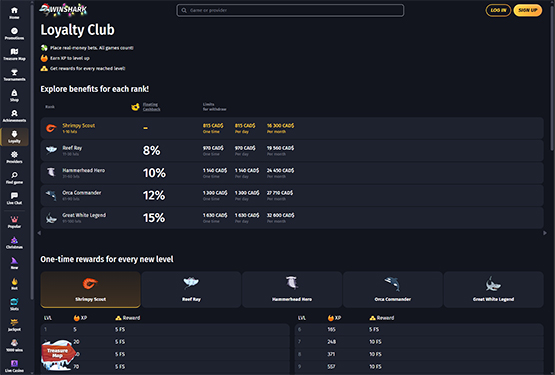Open the Christmas games category

pos(14,243)
